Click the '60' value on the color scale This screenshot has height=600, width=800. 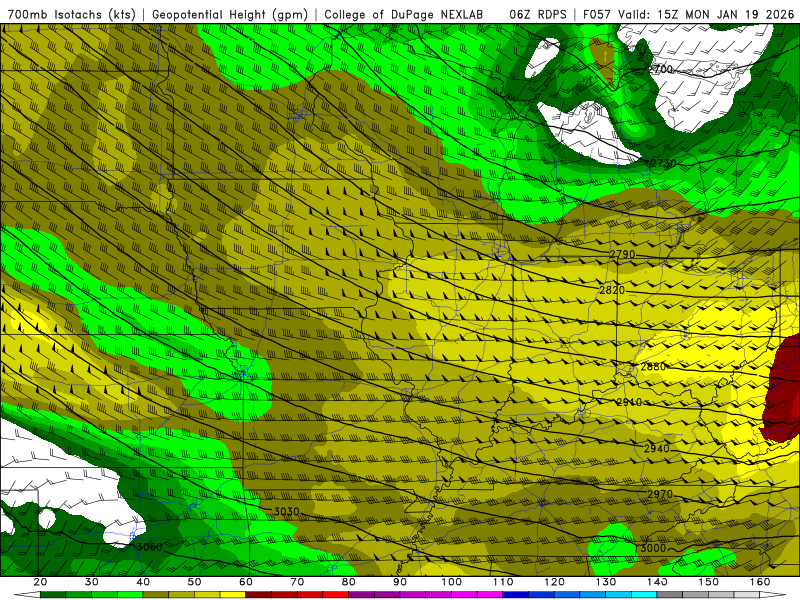point(246,582)
